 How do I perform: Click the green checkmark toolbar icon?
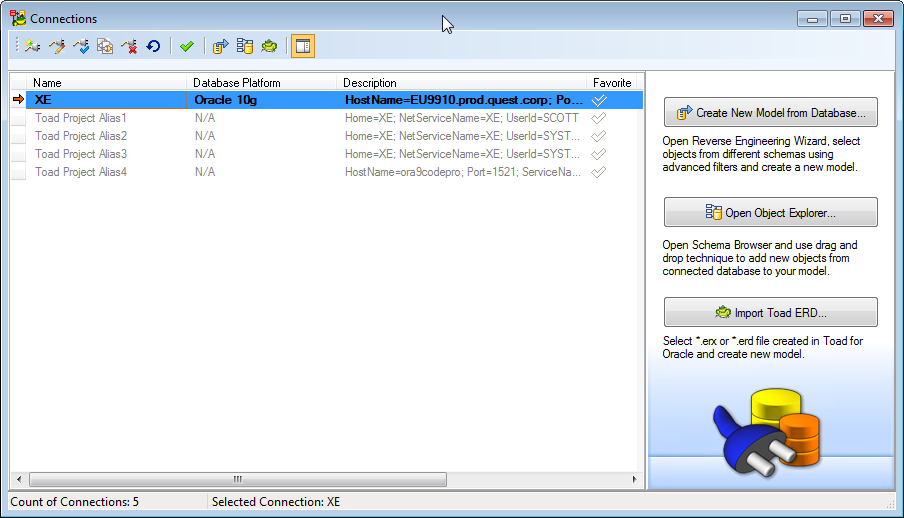click(x=187, y=46)
